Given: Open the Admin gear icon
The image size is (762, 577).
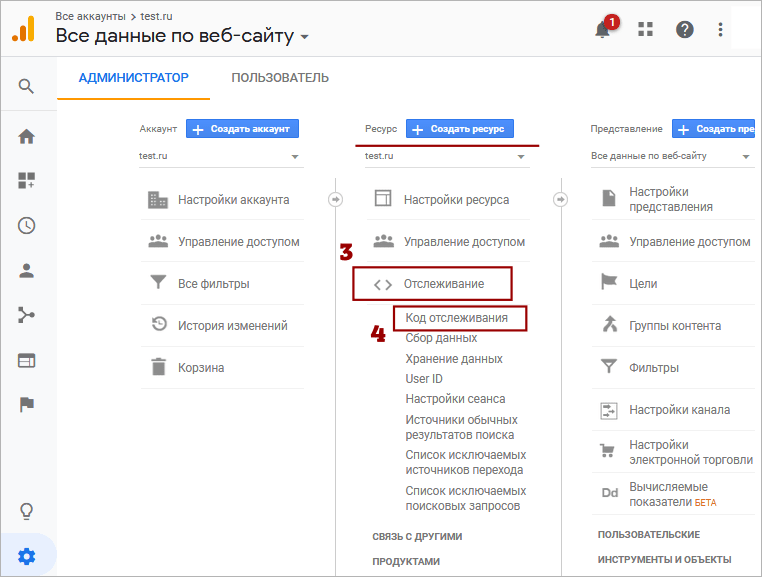Looking at the screenshot, I should click(x=27, y=554).
